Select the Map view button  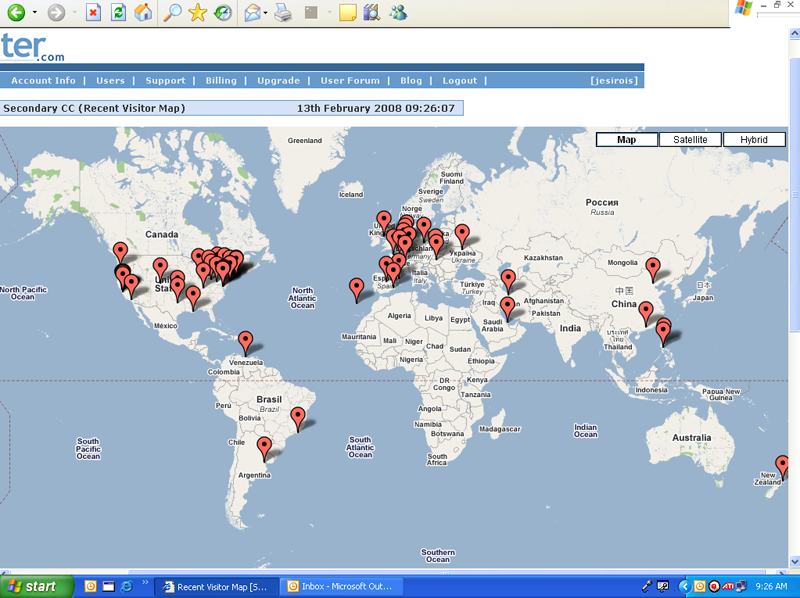[627, 140]
